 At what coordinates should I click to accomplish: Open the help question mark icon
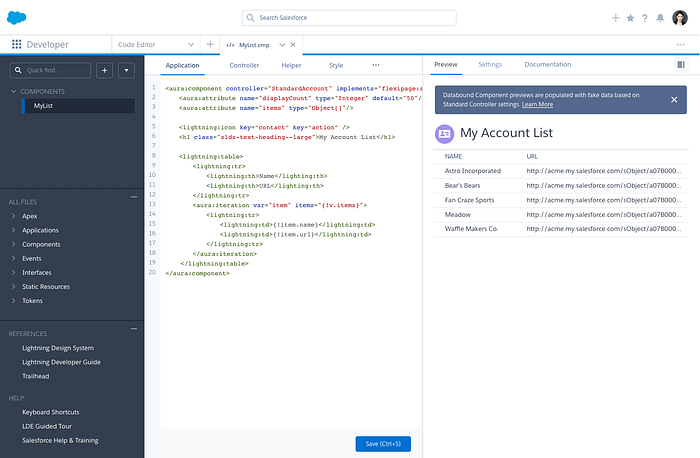click(x=645, y=18)
